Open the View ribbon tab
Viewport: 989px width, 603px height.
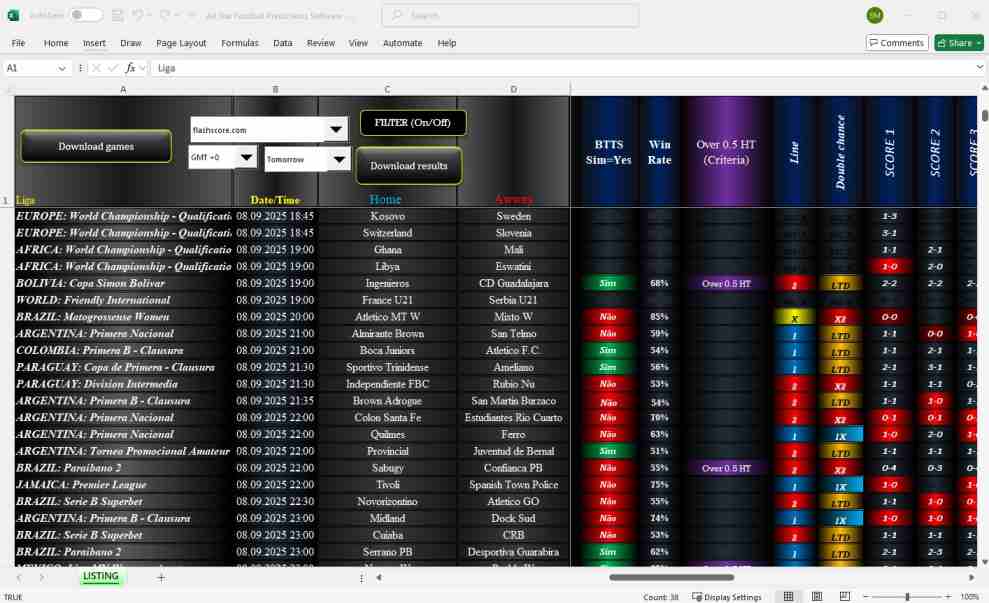pyautogui.click(x=358, y=43)
